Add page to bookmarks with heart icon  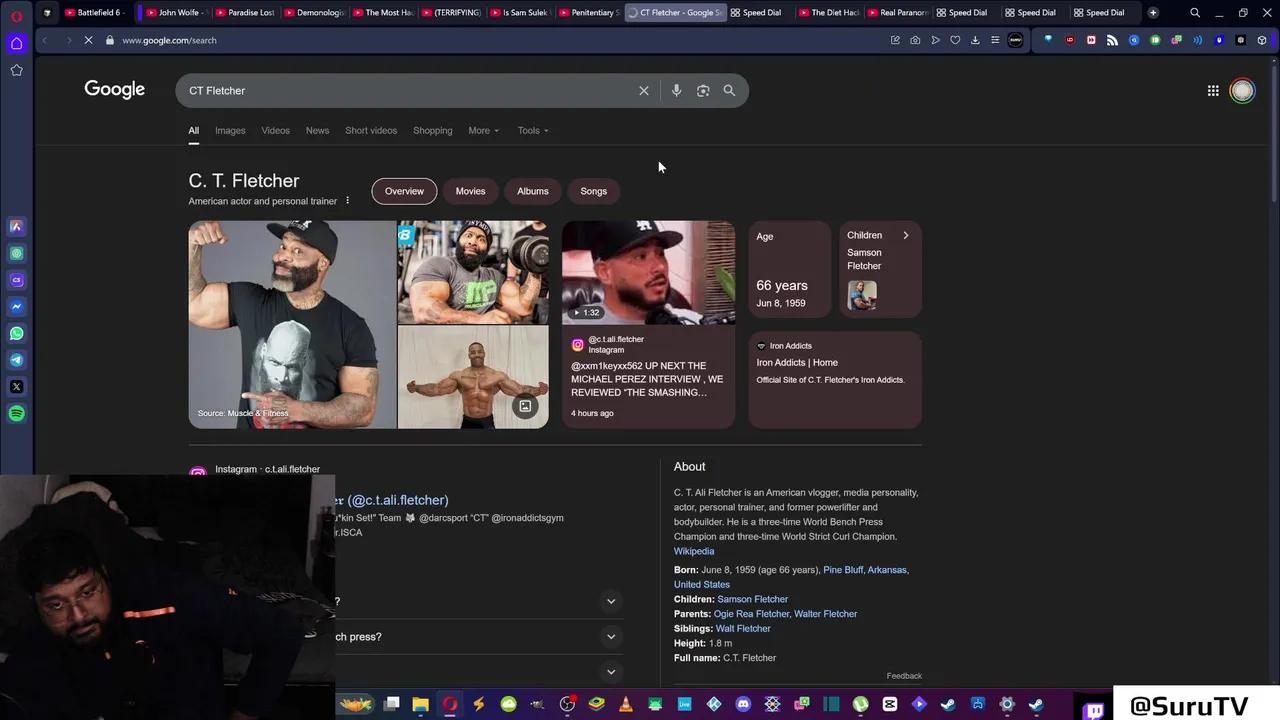point(955,40)
